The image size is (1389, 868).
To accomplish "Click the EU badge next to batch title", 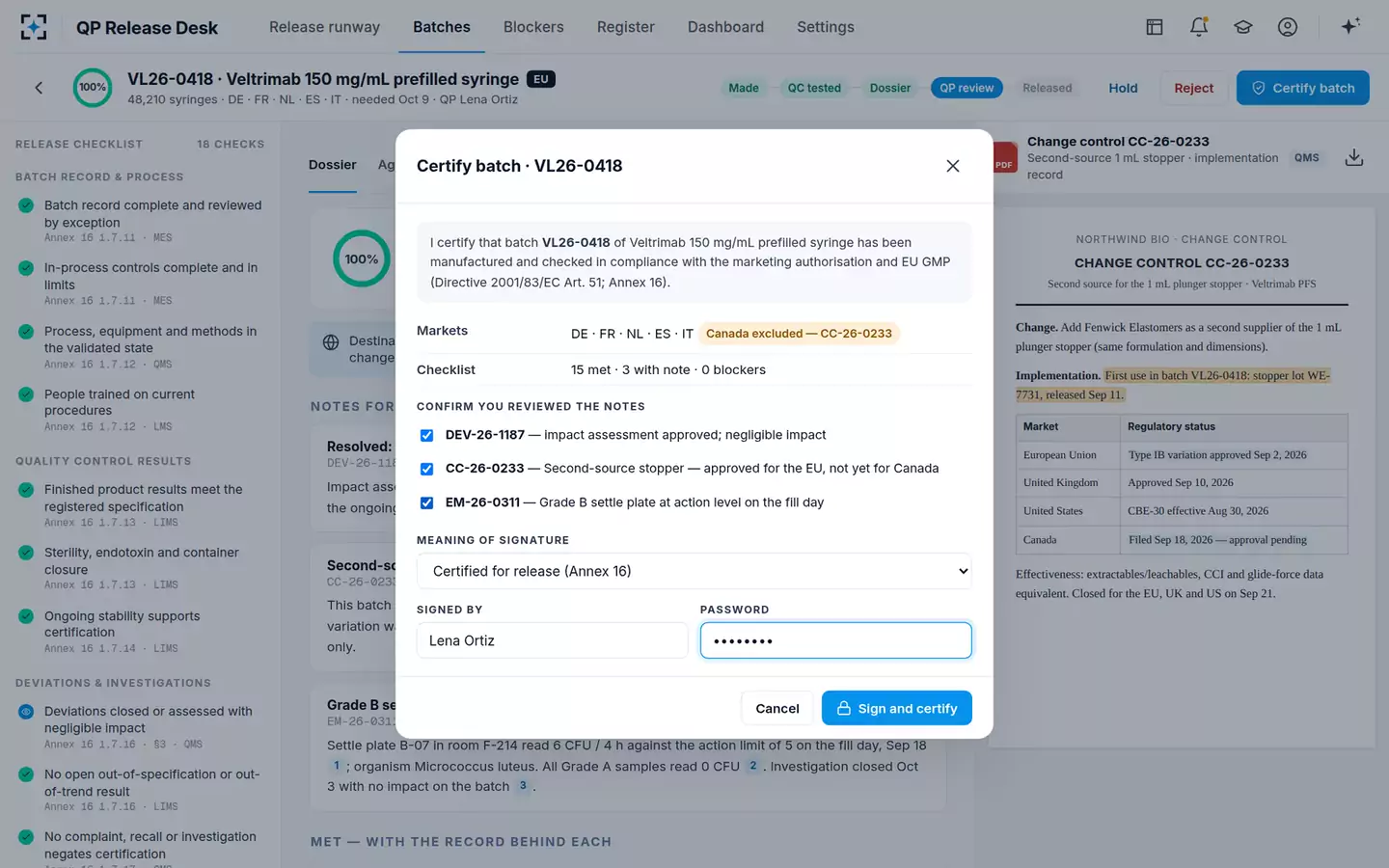I will coord(541,79).
